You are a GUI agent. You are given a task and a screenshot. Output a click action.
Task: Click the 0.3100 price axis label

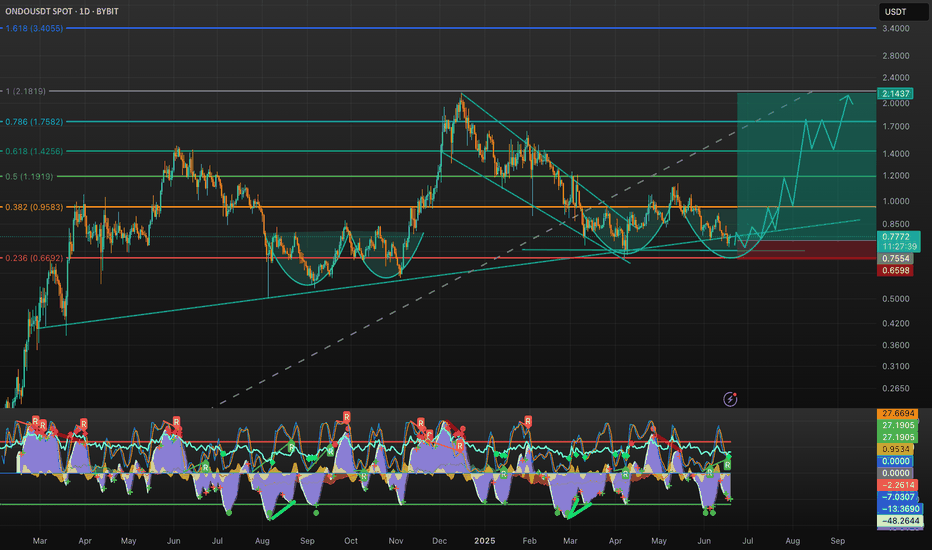(896, 366)
